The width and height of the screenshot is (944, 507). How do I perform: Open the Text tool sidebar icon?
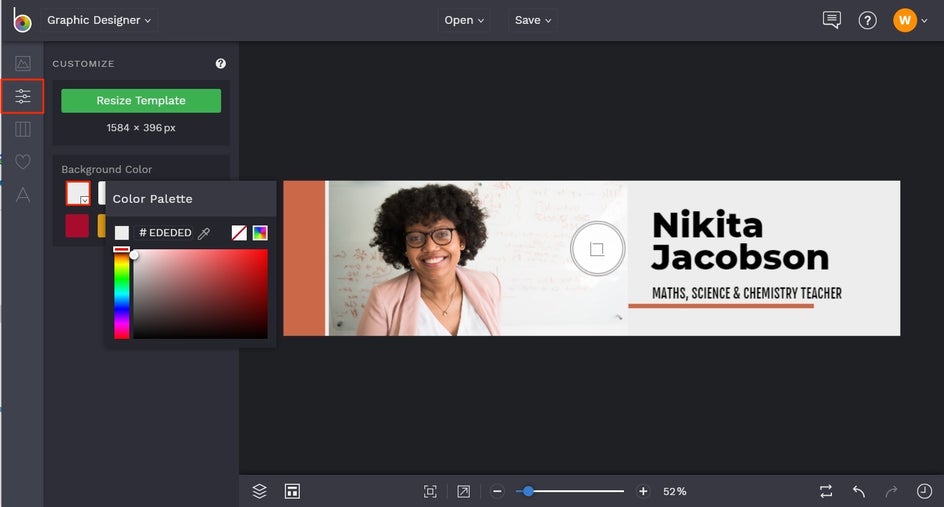coord(22,195)
